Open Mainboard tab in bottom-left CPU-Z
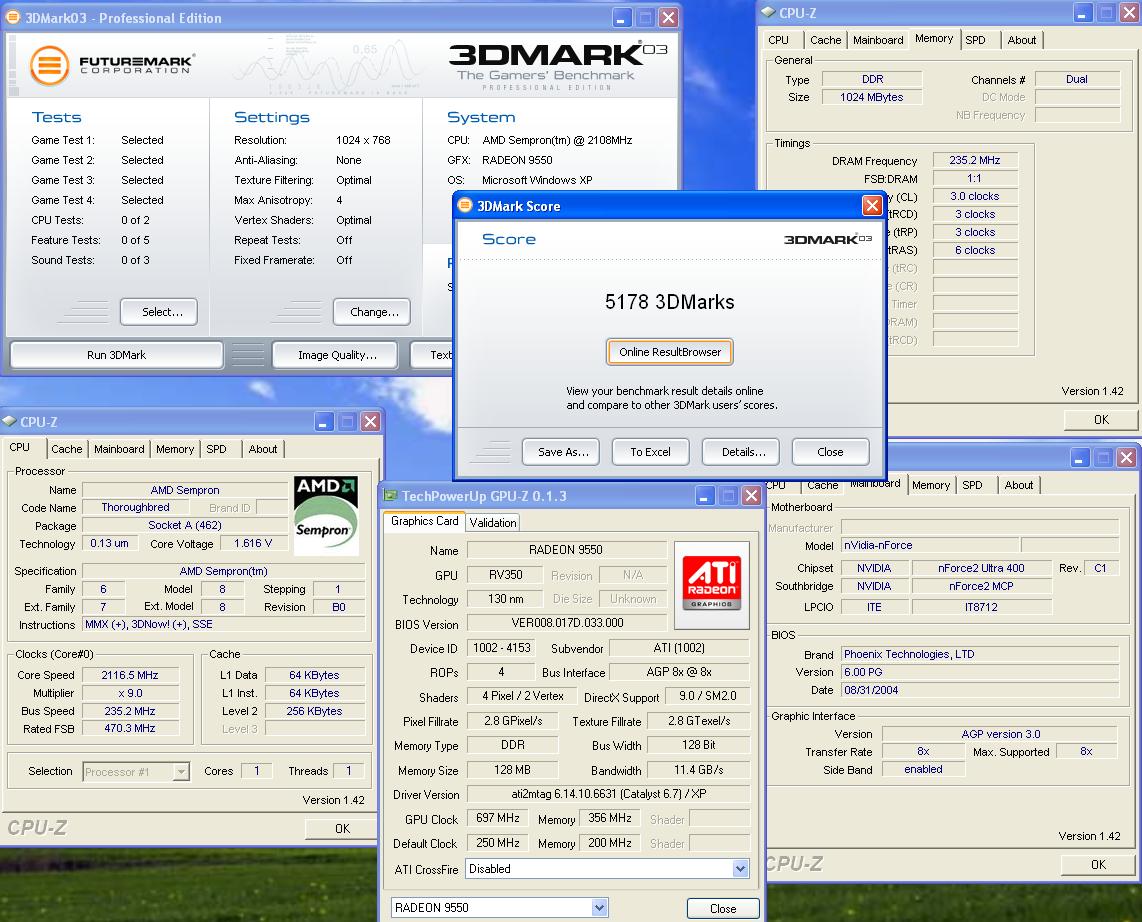The image size is (1142, 922). 119,449
